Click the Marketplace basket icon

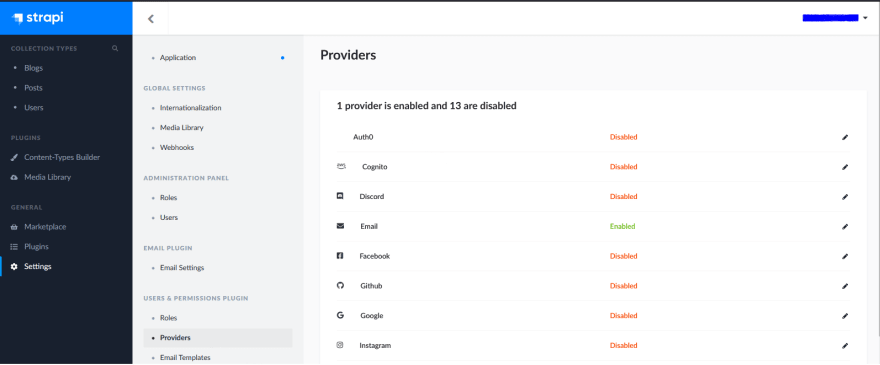click(14, 227)
